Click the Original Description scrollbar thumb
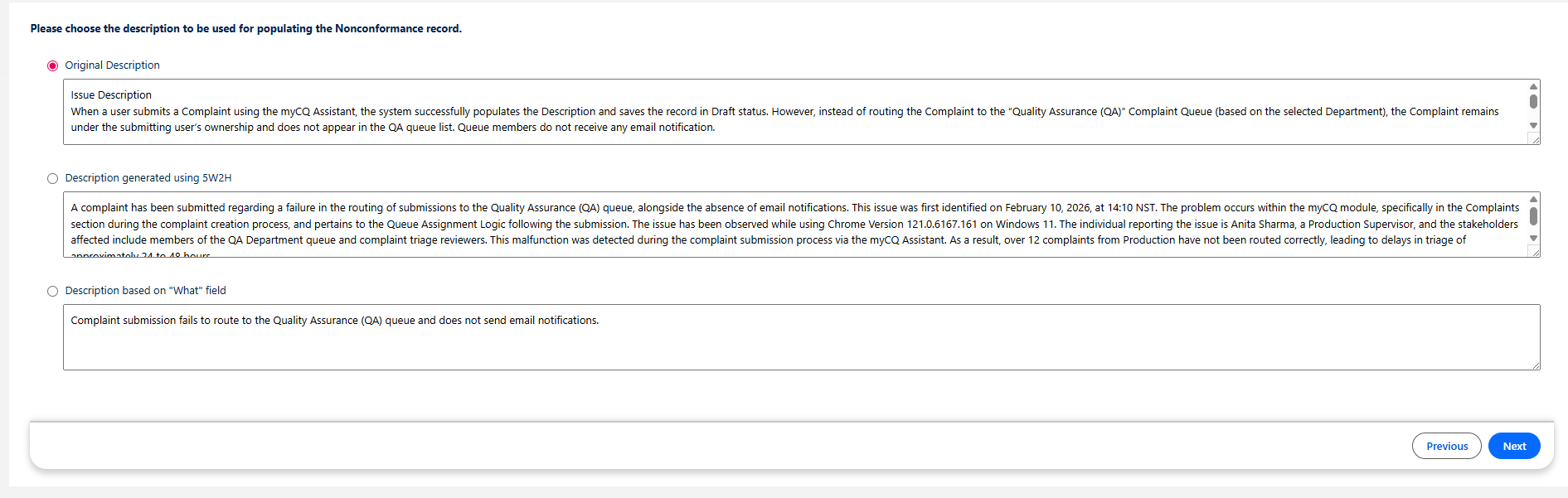Image resolution: width=1568 pixels, height=498 pixels. (1533, 101)
